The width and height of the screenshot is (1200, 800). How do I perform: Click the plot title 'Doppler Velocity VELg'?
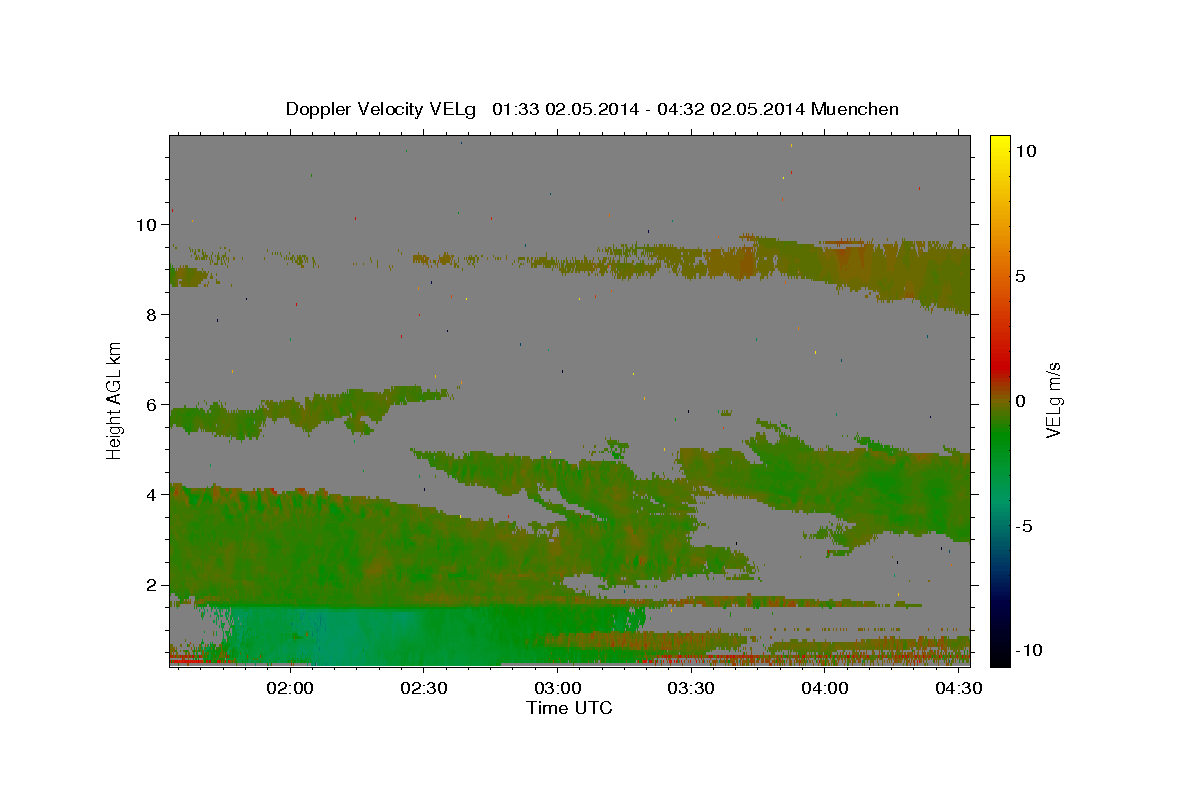click(x=382, y=109)
